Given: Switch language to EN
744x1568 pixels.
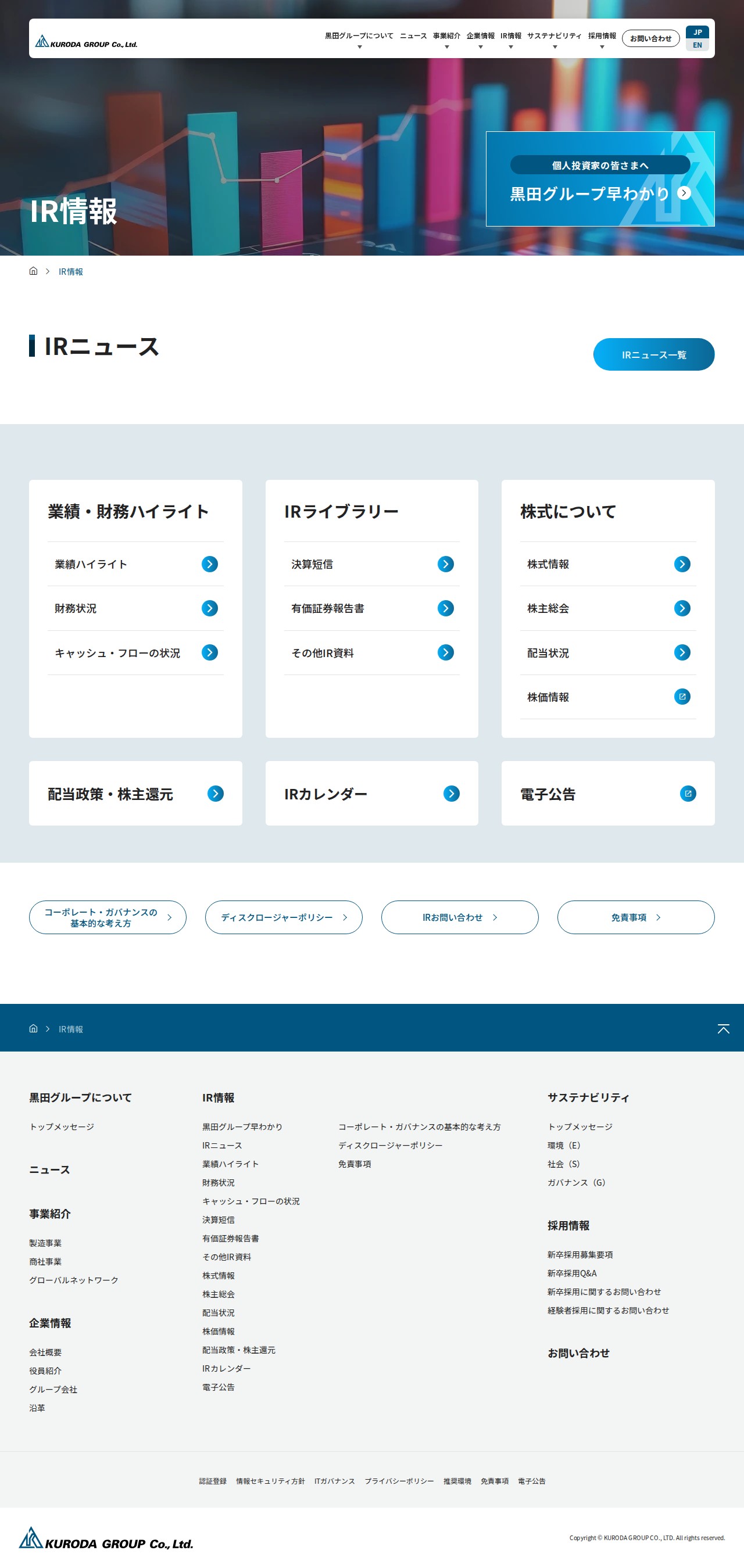Looking at the screenshot, I should pos(697,45).
